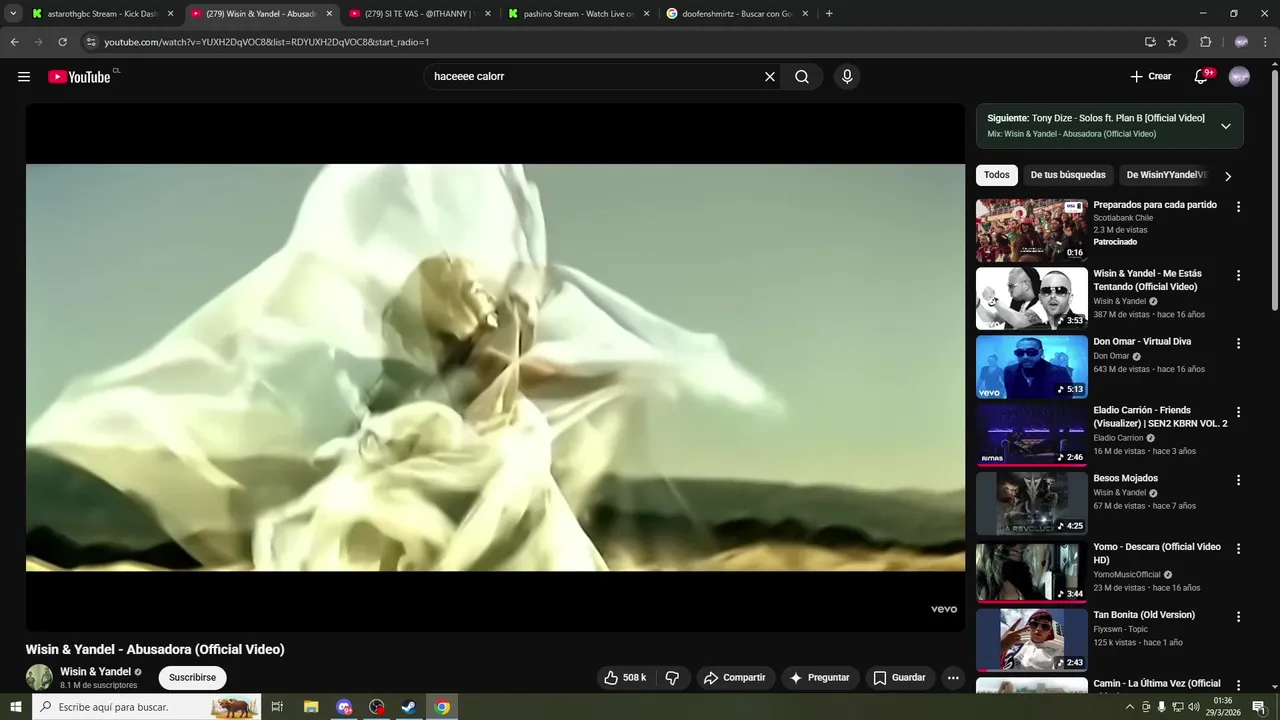Viewport: 1280px width, 720px height.
Task: Open options for the Scotiabank sponsored ad
Action: (1238, 207)
